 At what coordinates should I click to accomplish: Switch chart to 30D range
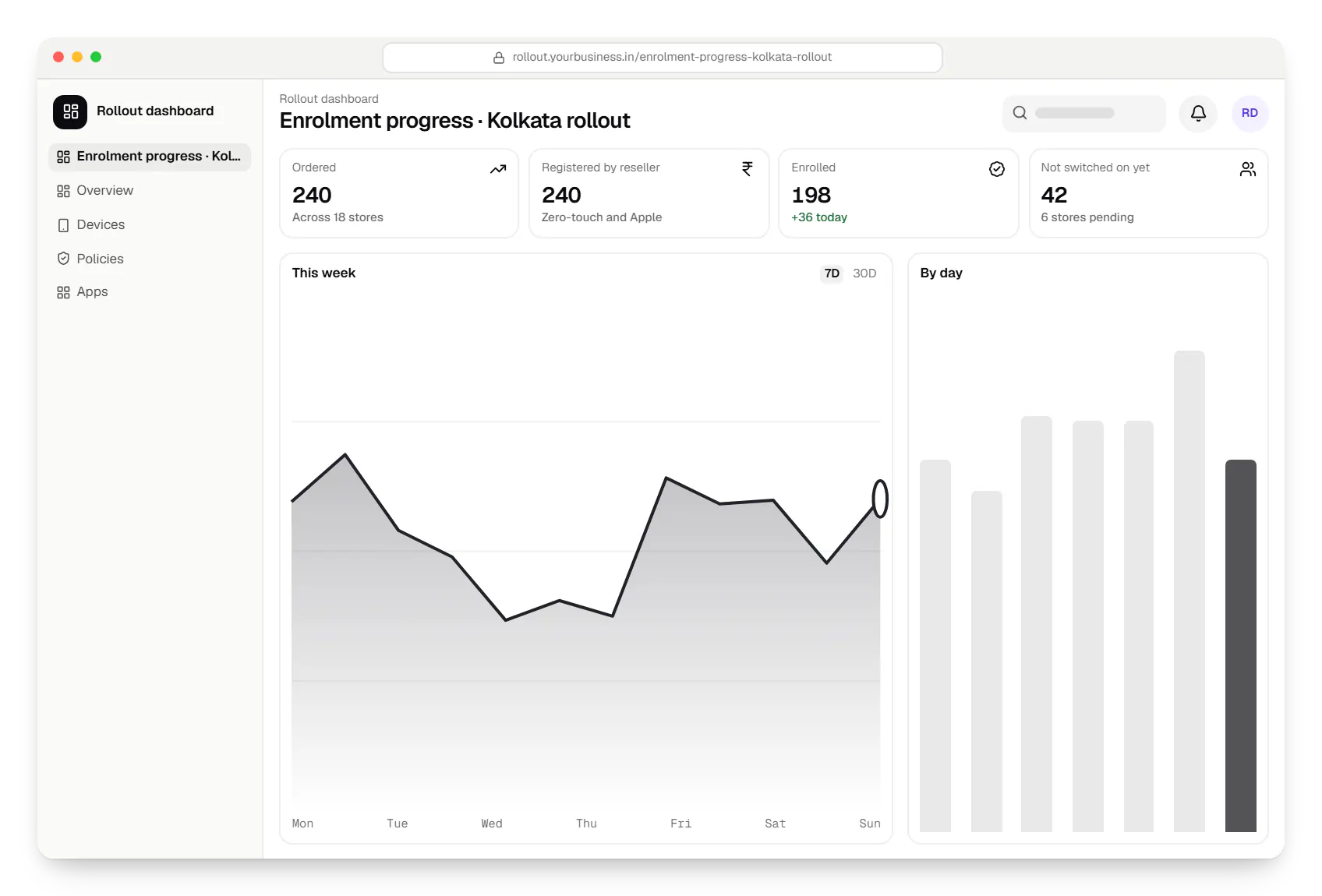(864, 273)
